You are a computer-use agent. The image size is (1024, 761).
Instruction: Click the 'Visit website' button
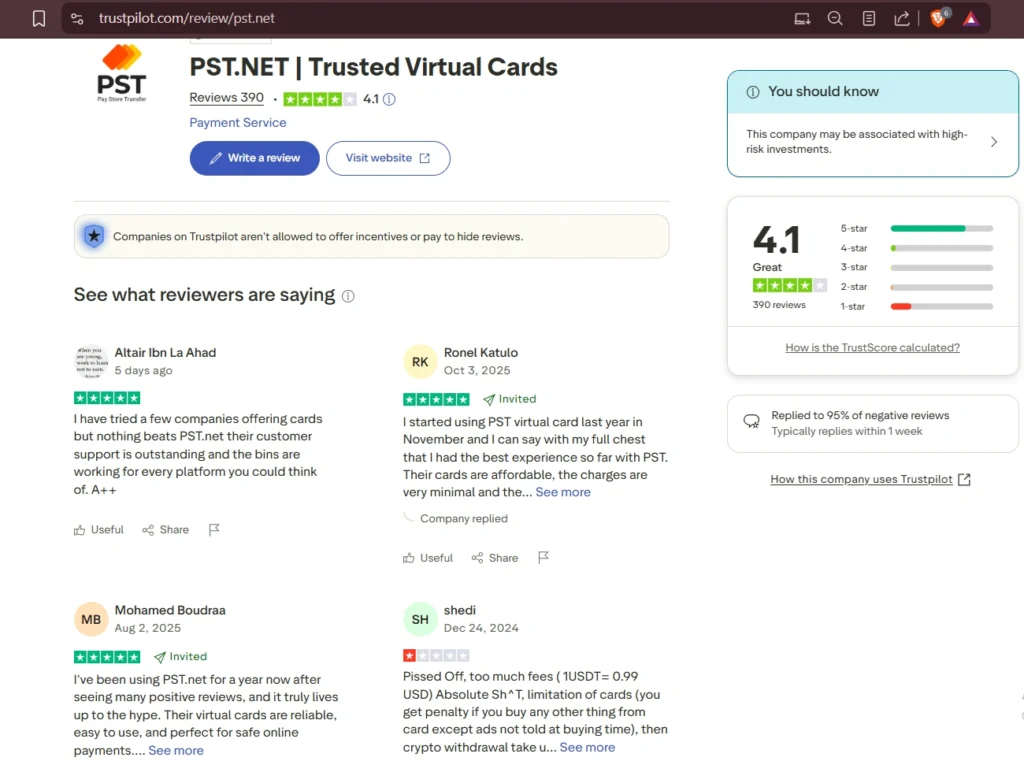[x=388, y=158]
